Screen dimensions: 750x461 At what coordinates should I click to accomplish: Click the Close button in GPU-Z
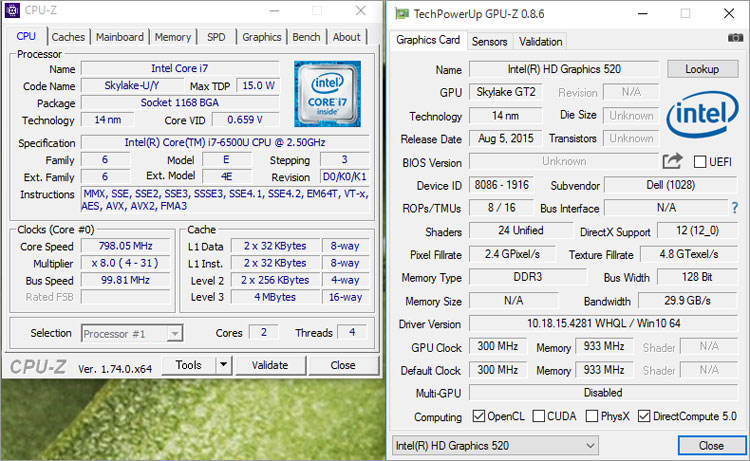711,446
